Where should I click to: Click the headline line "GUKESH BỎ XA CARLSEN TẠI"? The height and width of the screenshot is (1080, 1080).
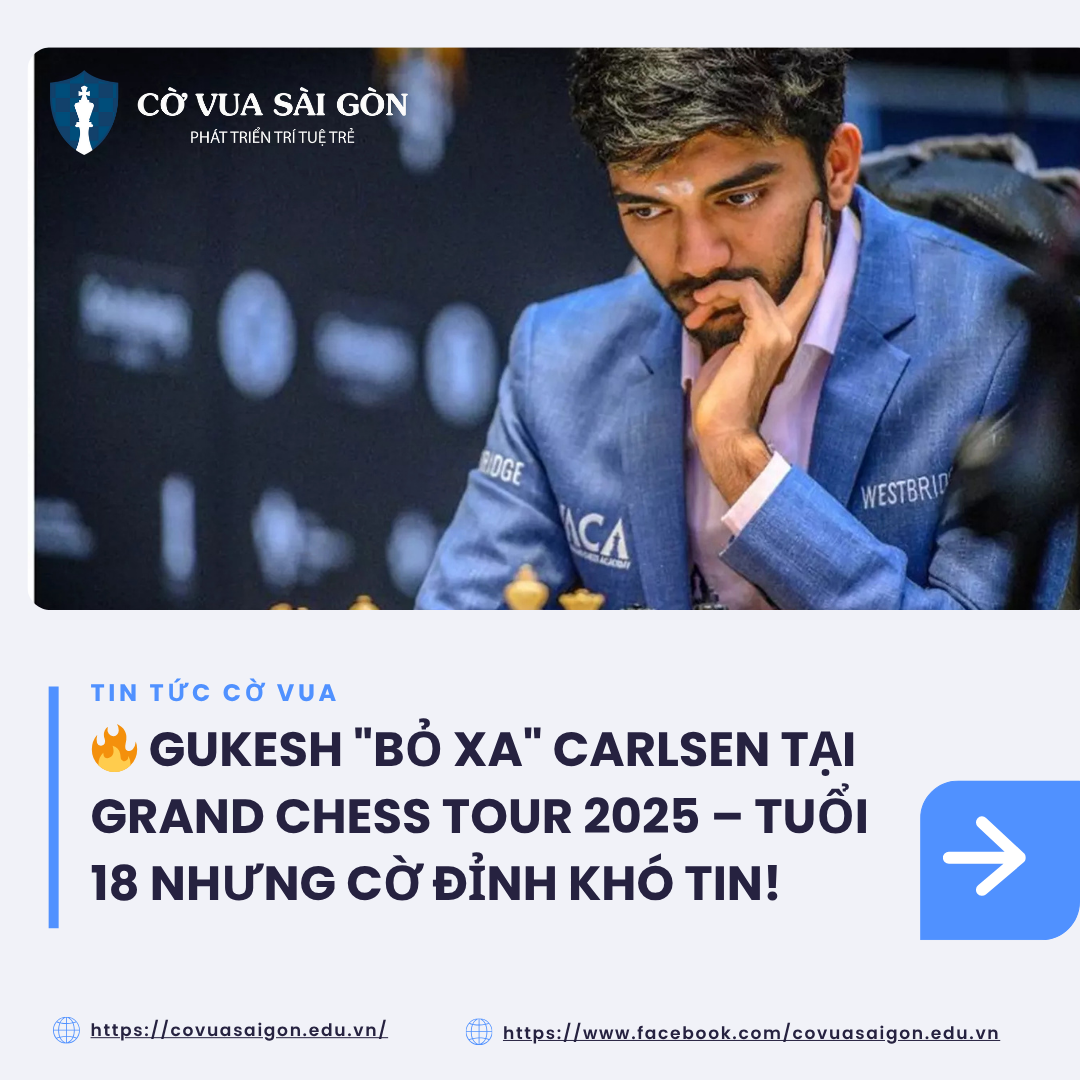click(502, 749)
